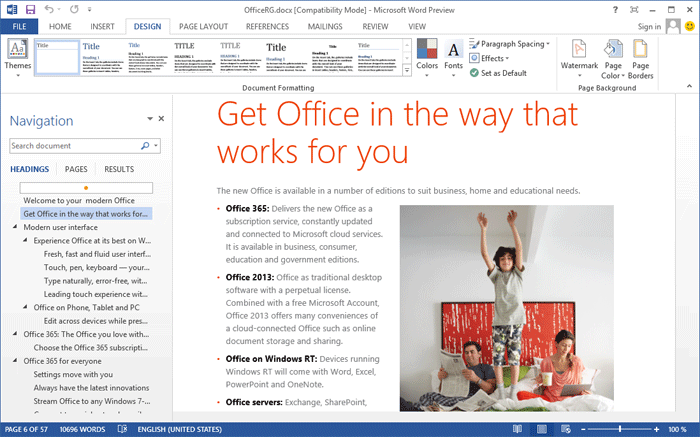Image resolution: width=700 pixels, height=437 pixels.
Task: Open search options dropdown arrow beside the magnifier
Action: (x=156, y=146)
